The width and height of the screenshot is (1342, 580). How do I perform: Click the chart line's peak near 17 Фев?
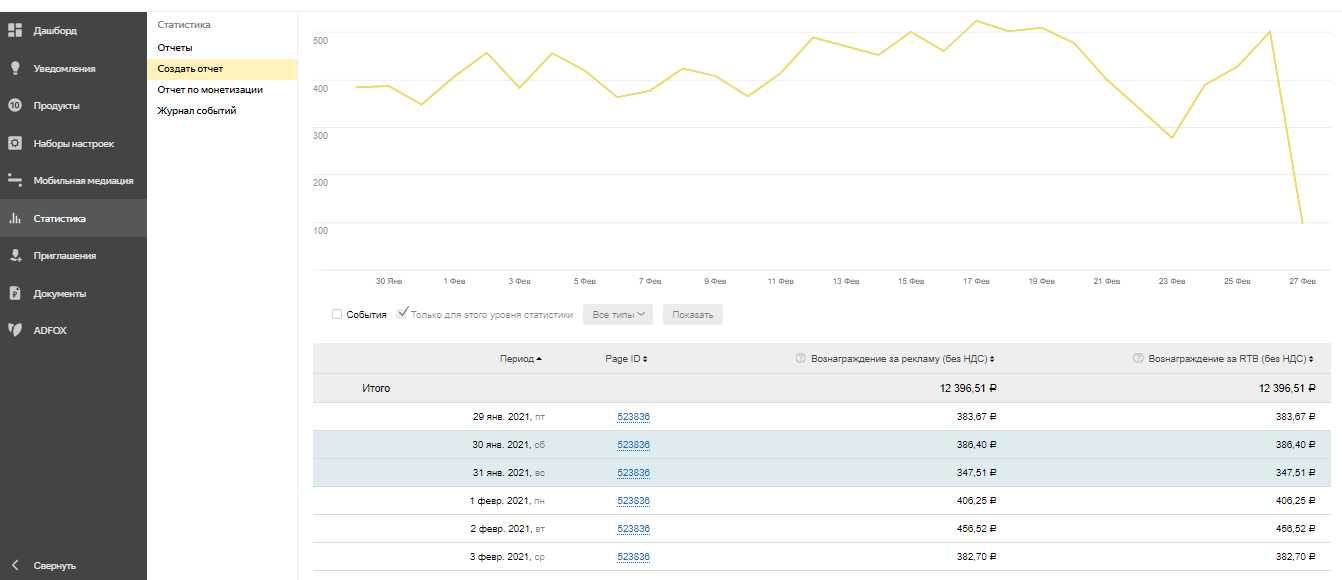[976, 21]
